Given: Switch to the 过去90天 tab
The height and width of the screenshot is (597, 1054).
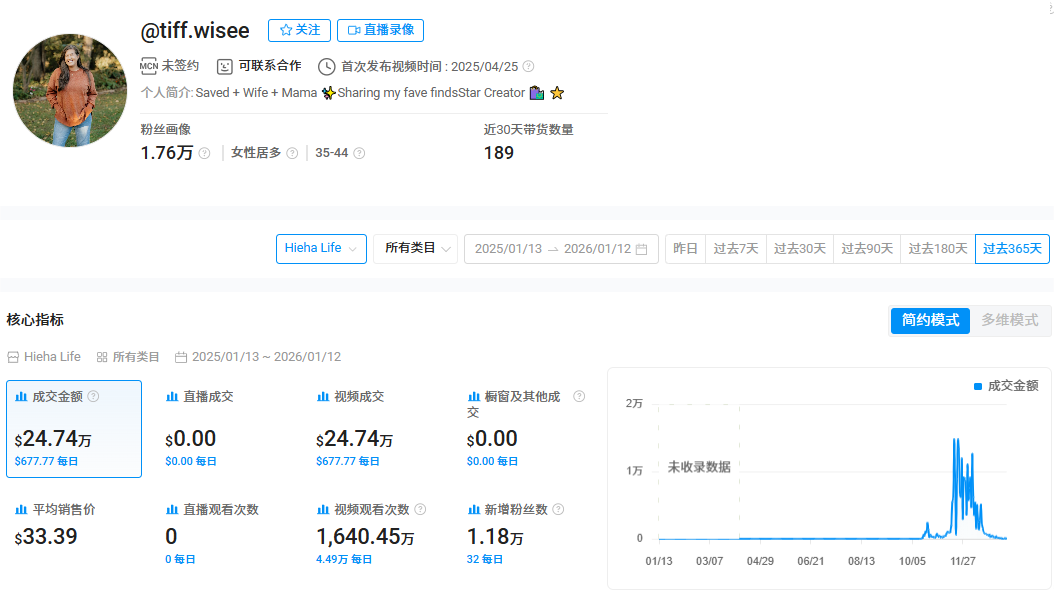Looking at the screenshot, I should [x=866, y=248].
